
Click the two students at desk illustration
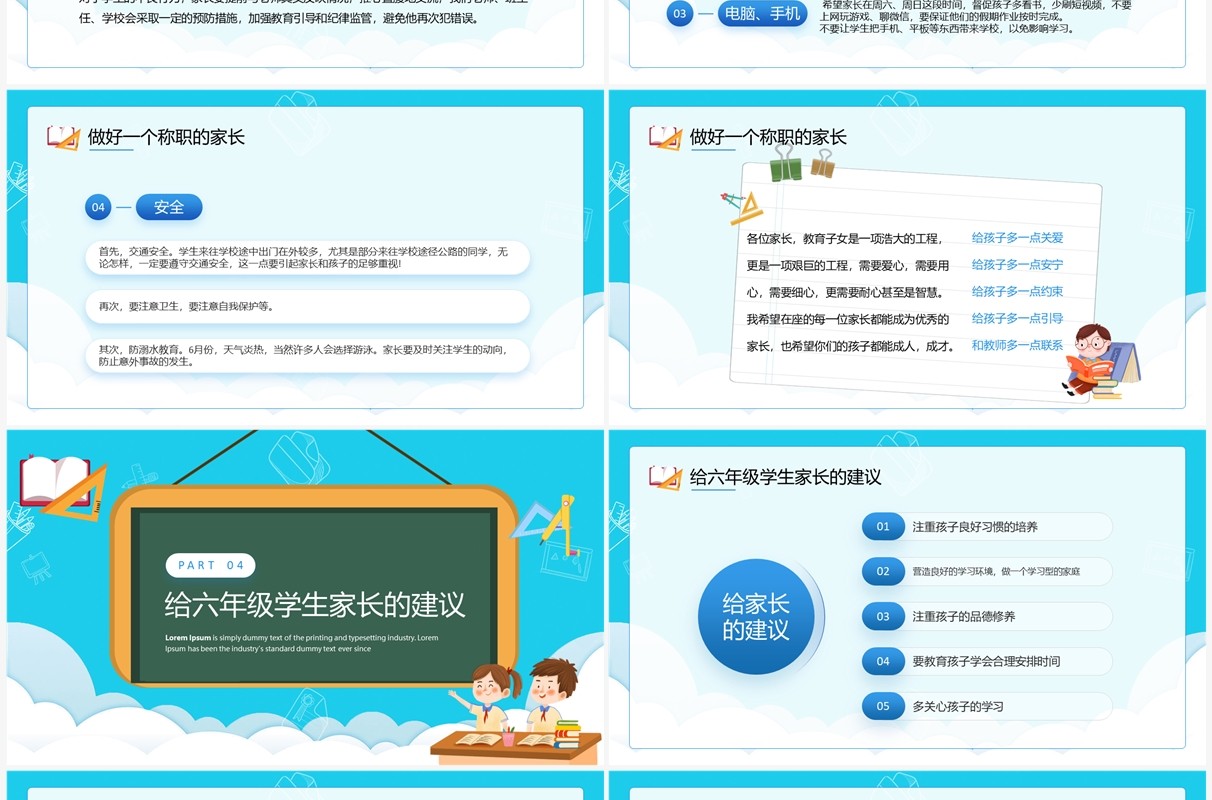[x=517, y=711]
